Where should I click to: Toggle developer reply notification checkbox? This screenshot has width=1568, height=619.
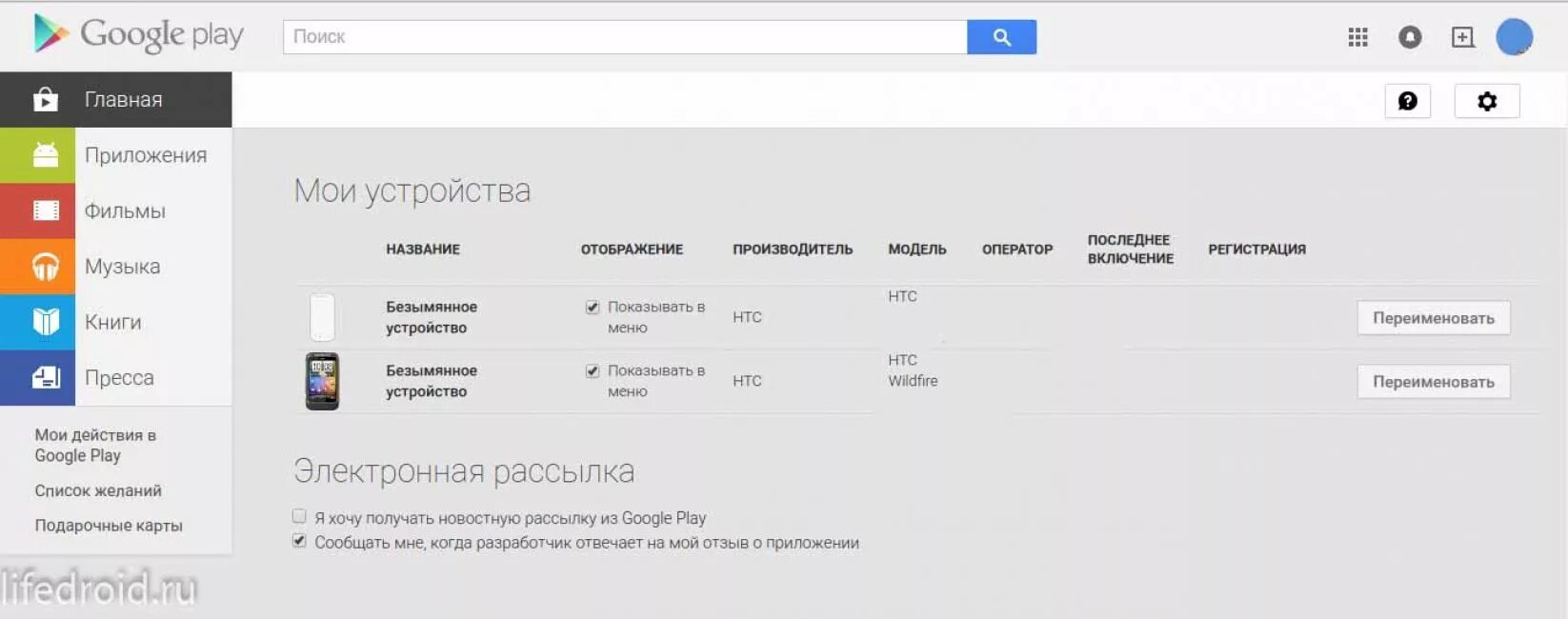(299, 541)
